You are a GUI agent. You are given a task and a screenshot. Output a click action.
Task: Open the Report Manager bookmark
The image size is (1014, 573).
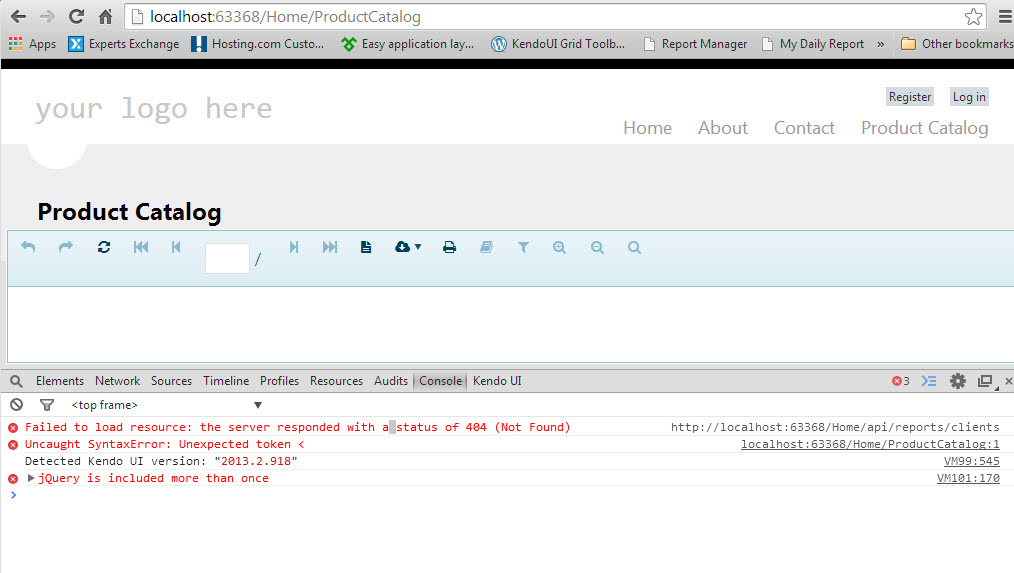pyautogui.click(x=695, y=44)
